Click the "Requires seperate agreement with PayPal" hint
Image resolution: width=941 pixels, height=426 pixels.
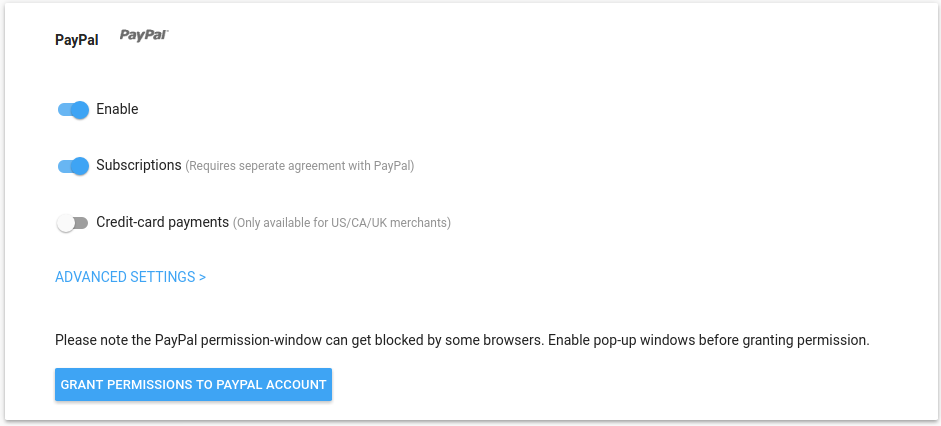[300, 166]
